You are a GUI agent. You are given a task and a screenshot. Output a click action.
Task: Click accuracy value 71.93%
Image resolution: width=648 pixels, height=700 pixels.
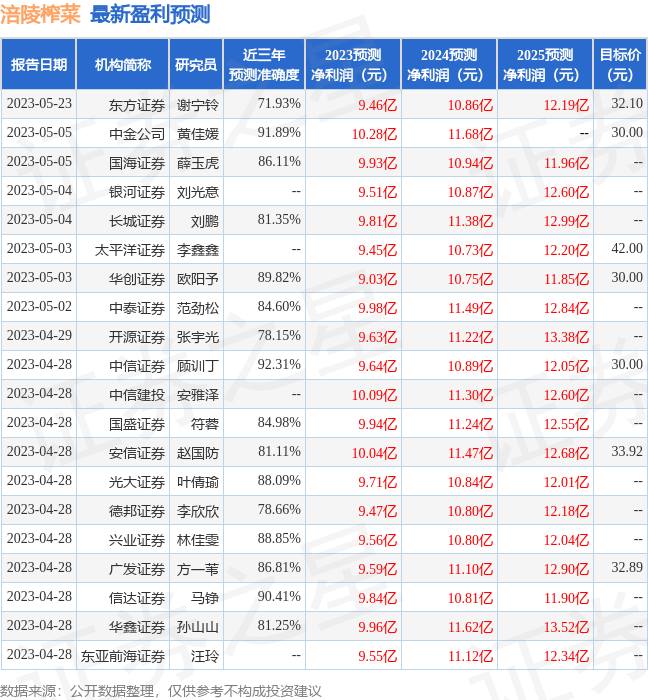click(x=279, y=104)
